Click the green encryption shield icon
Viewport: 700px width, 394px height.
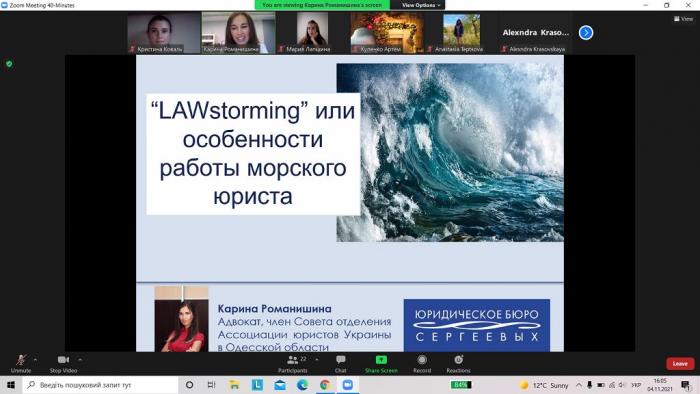pos(9,64)
